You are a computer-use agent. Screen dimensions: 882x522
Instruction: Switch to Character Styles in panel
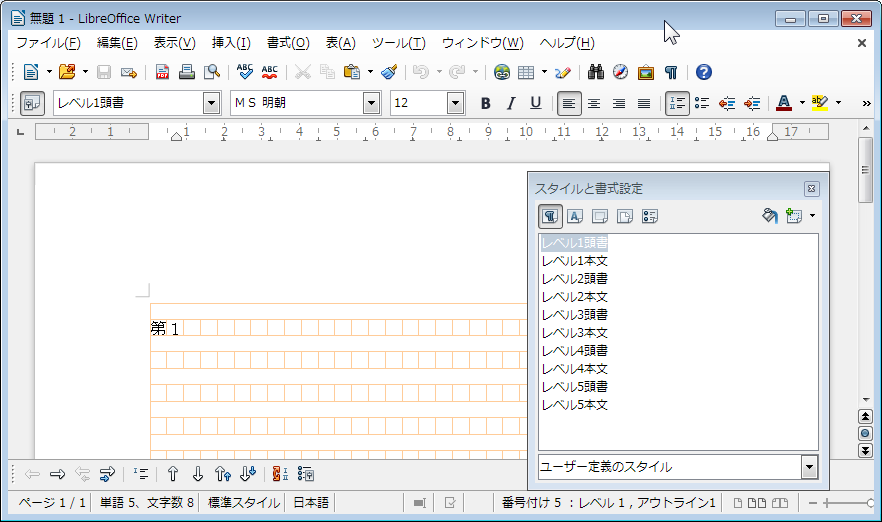(575, 216)
